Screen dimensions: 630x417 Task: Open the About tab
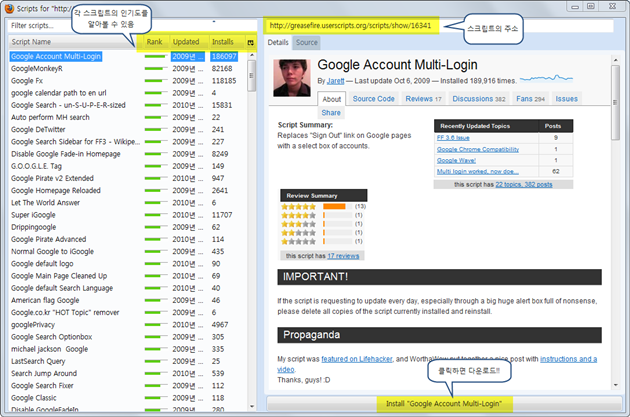331,99
